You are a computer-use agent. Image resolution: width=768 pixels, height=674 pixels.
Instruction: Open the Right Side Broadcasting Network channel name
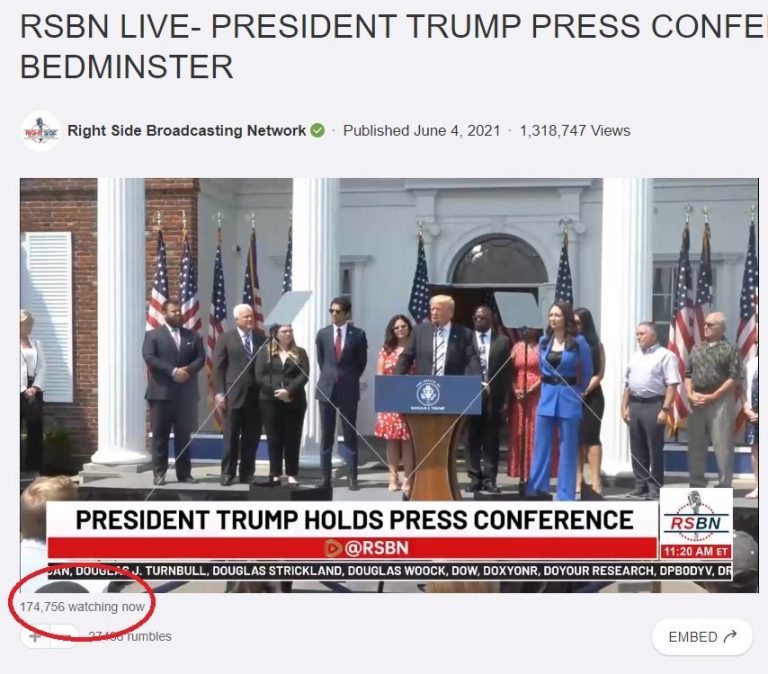point(187,131)
